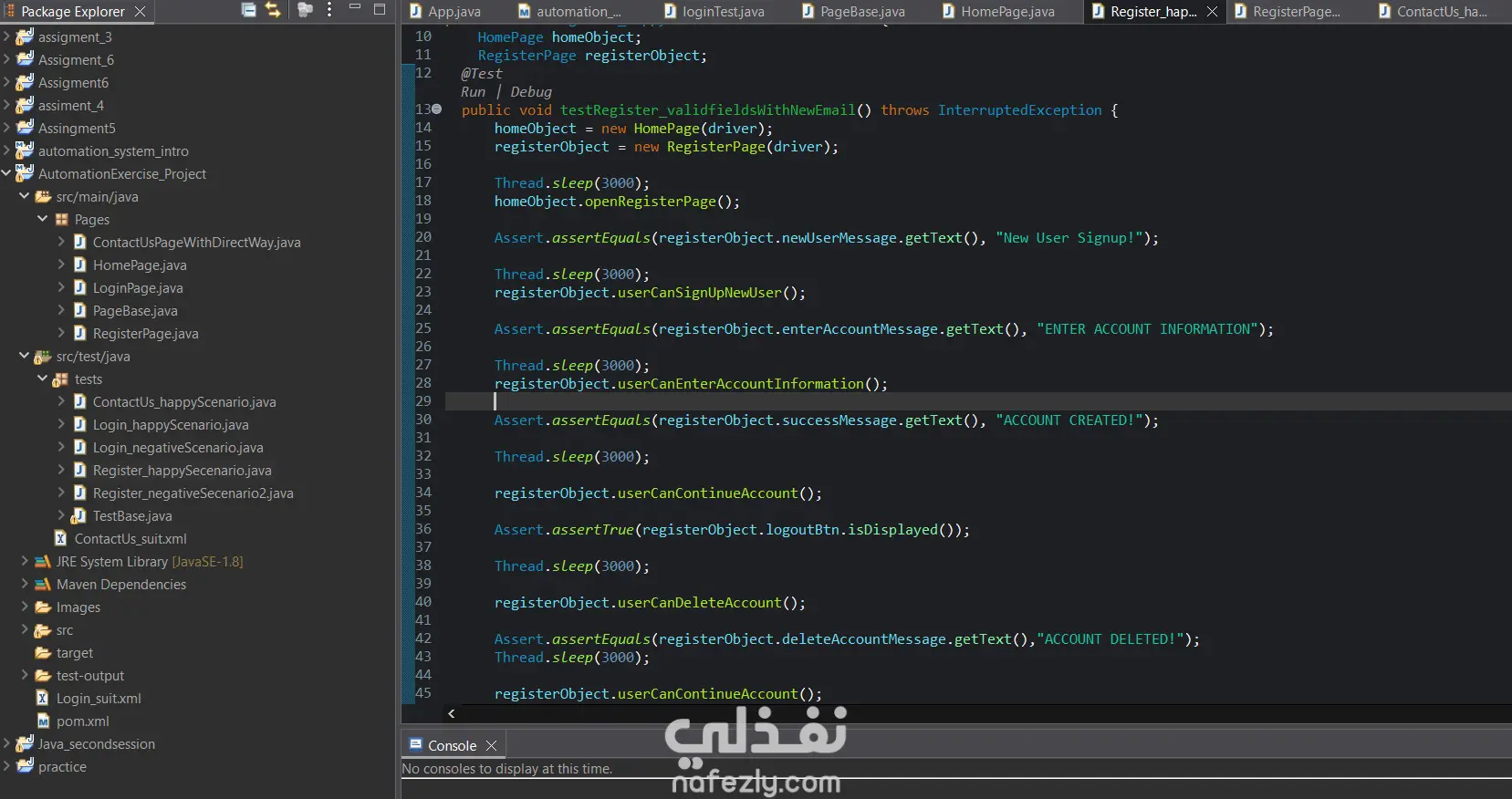Screen dimensions: 1512x799
Task: Click the Console view icon on its tab
Action: point(415,744)
